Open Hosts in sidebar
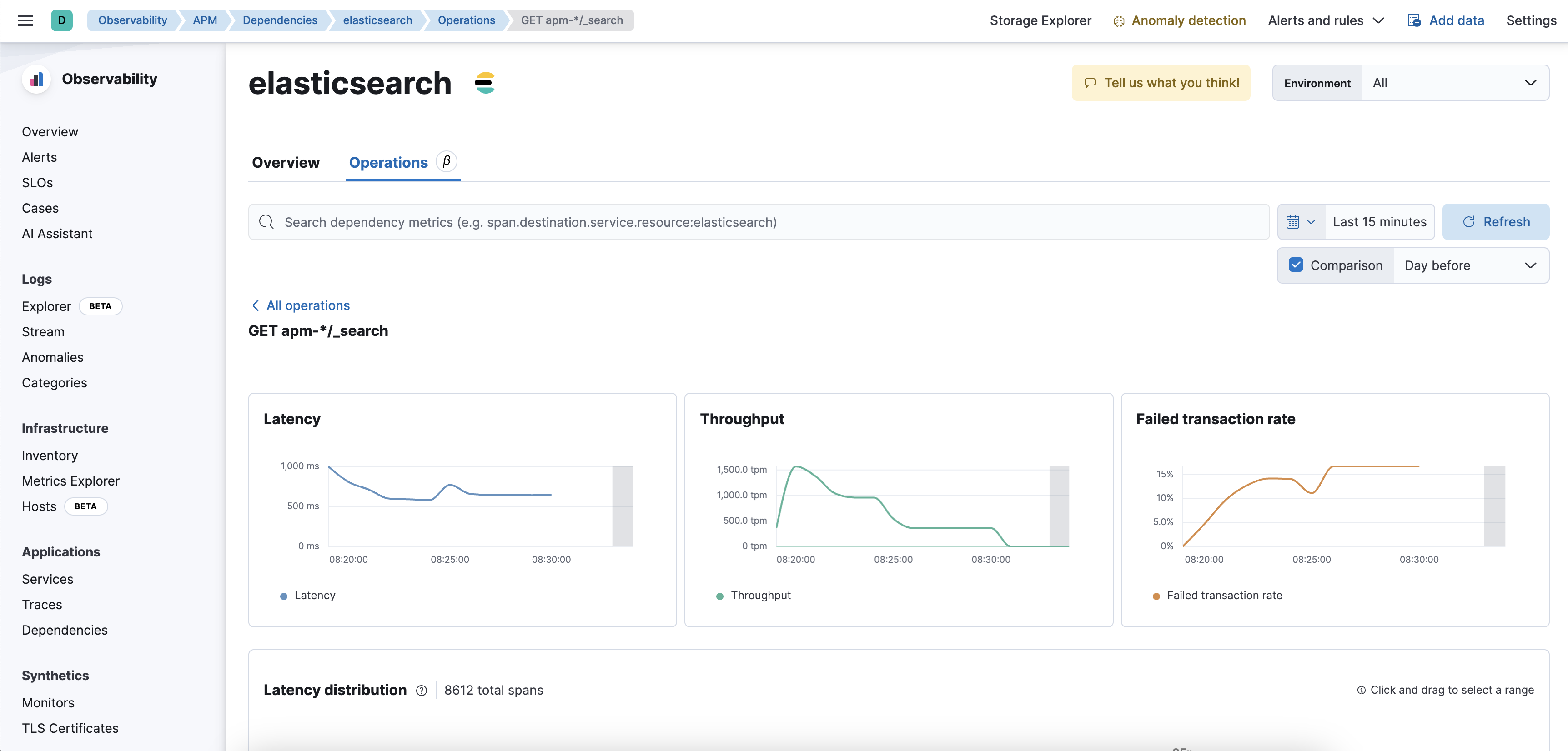Screen dimensions: 1568x751 tap(39, 507)
